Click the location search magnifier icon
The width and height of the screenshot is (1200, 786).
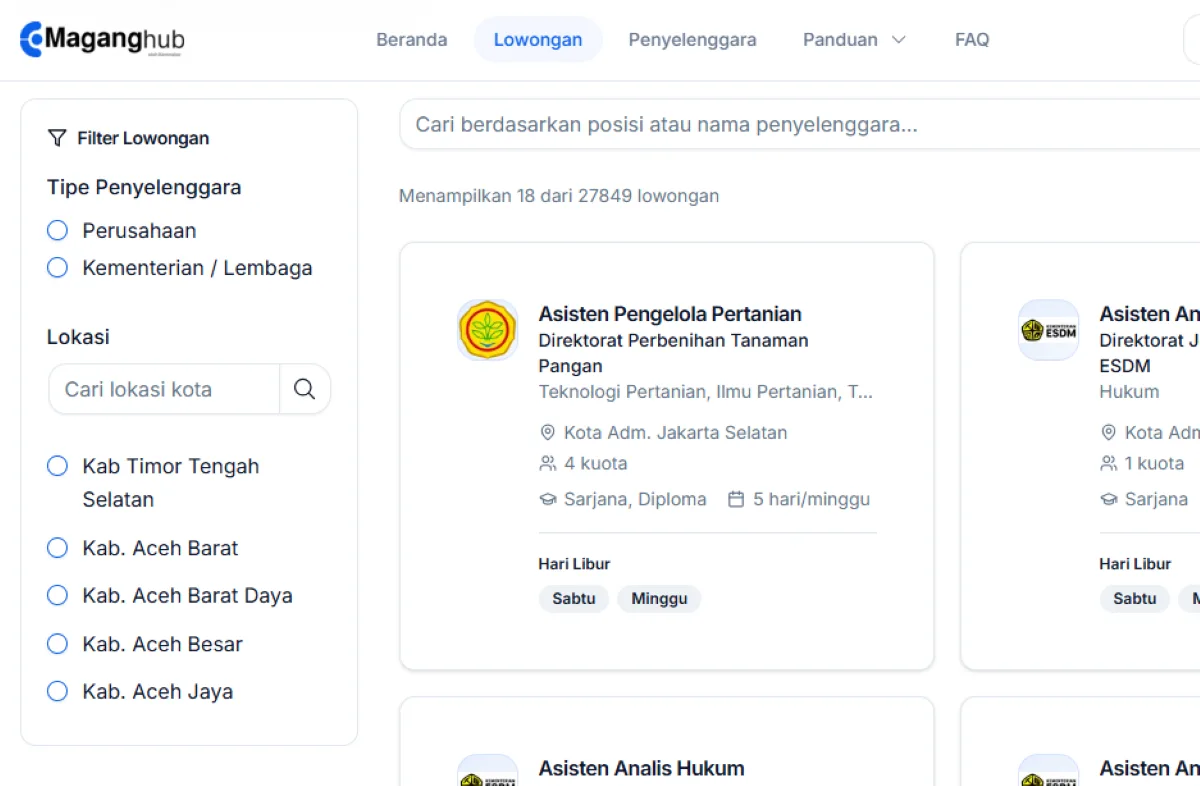[305, 389]
